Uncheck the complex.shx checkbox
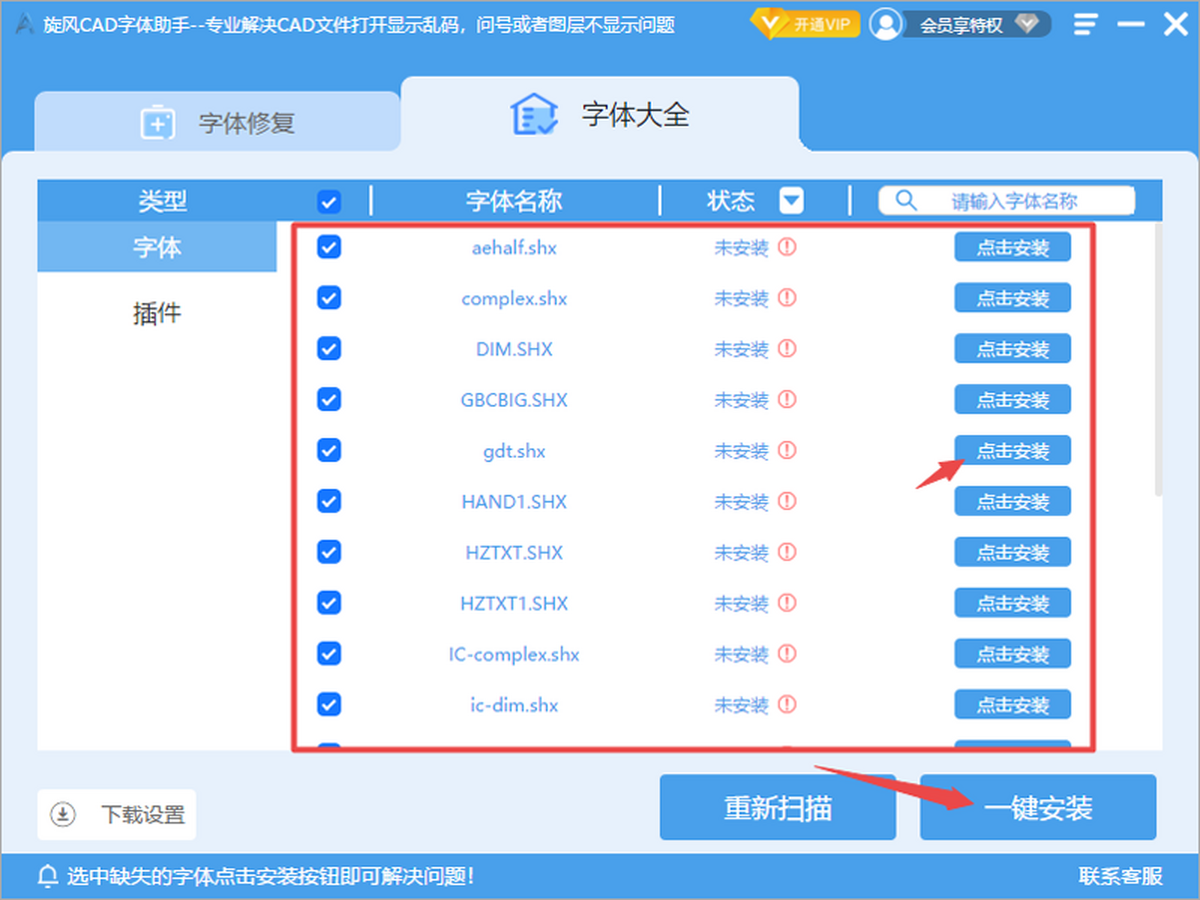 [x=329, y=297]
